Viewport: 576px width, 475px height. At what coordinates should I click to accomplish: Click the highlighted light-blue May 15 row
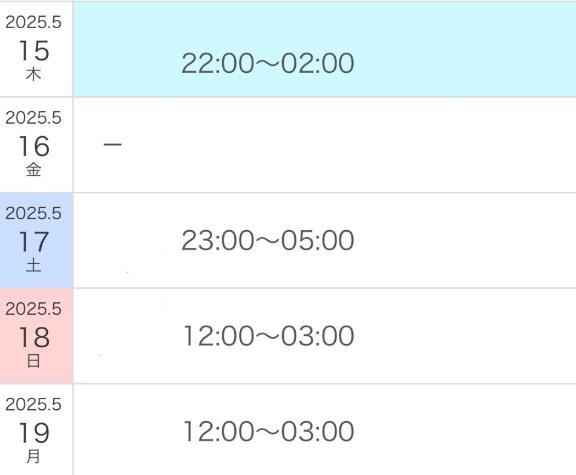(x=324, y=50)
